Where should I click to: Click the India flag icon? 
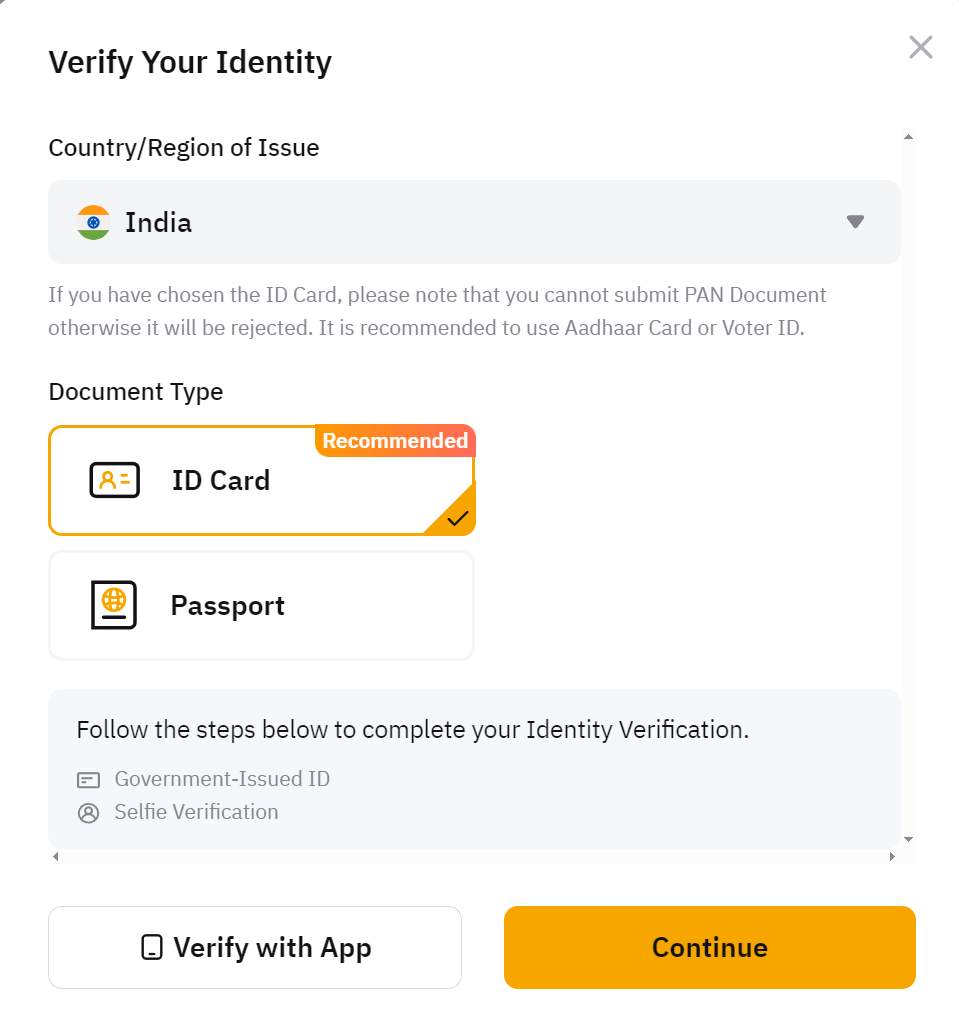tap(93, 222)
